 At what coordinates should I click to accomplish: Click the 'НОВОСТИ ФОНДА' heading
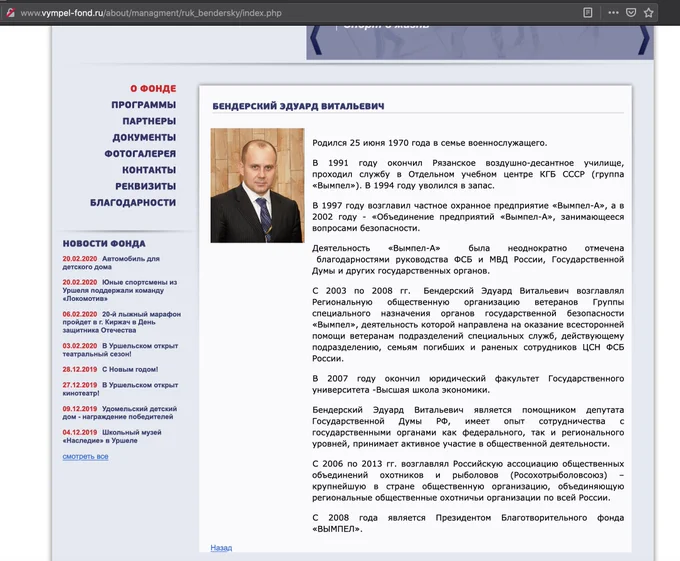(x=104, y=244)
